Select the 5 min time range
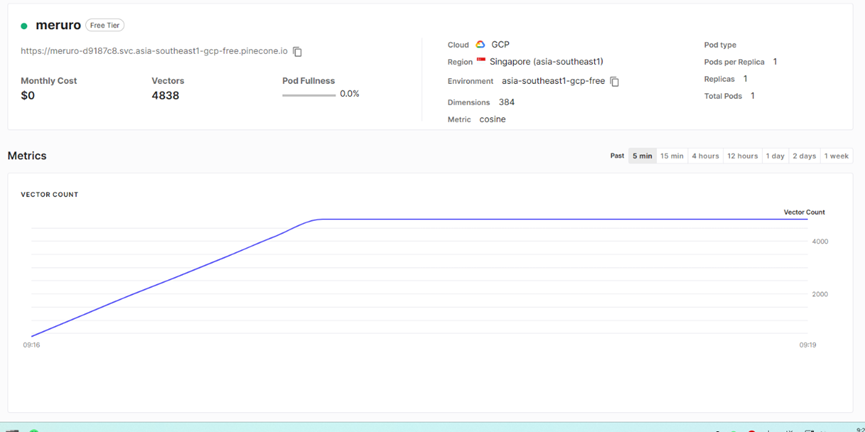Image resolution: width=865 pixels, height=432 pixels. click(642, 156)
